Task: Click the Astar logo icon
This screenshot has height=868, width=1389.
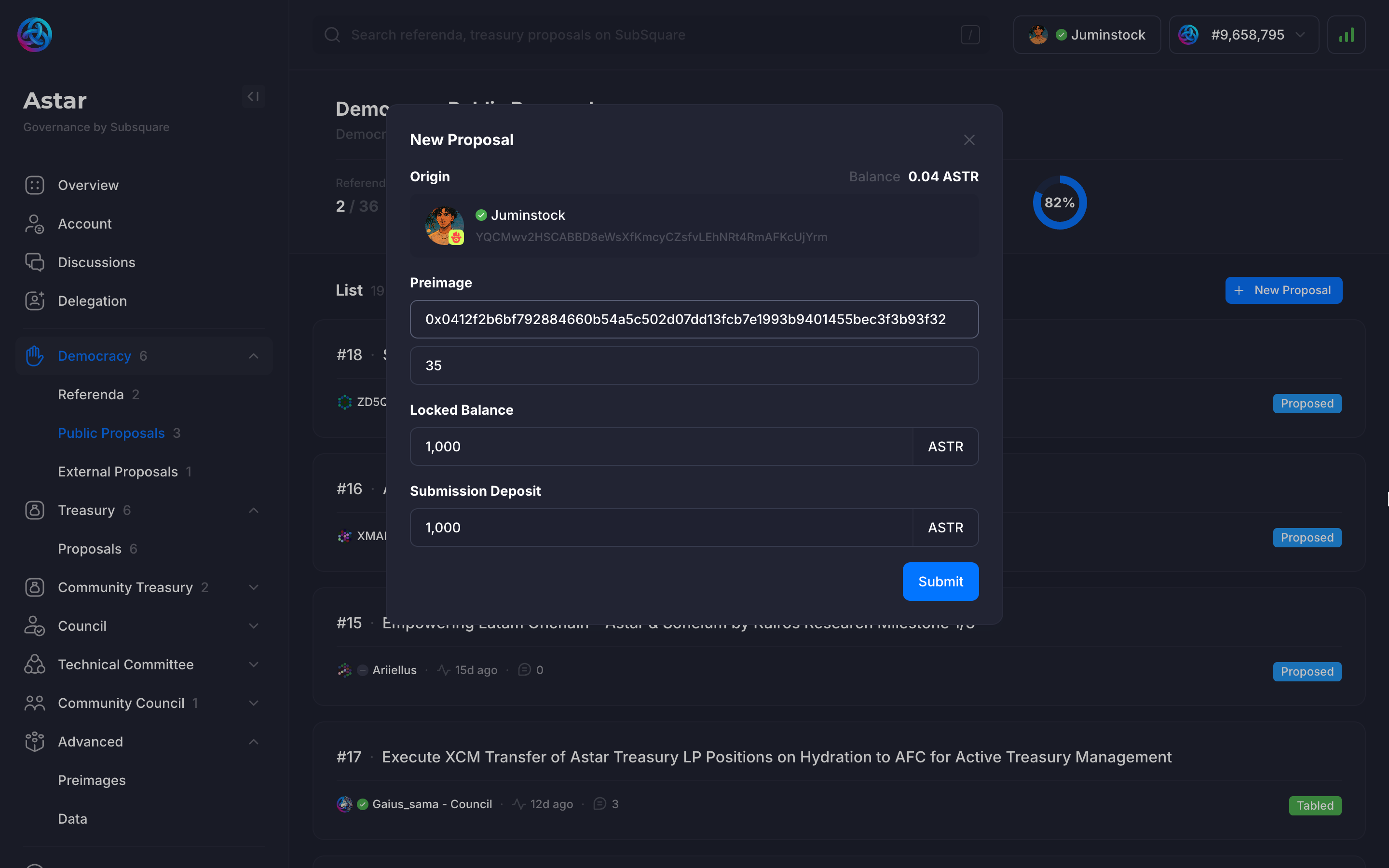Action: click(x=34, y=34)
